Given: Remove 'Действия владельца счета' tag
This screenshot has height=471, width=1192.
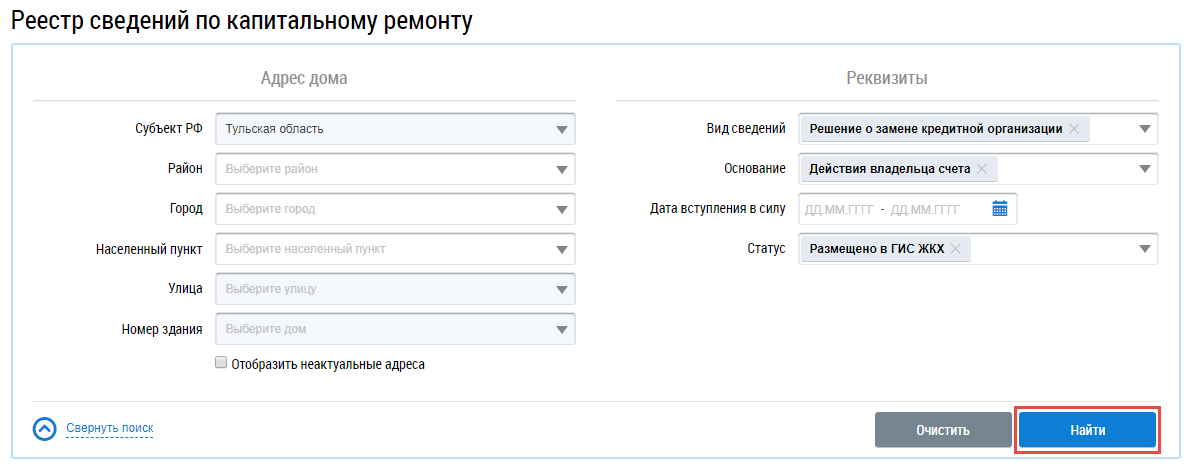Looking at the screenshot, I should click(x=982, y=169).
